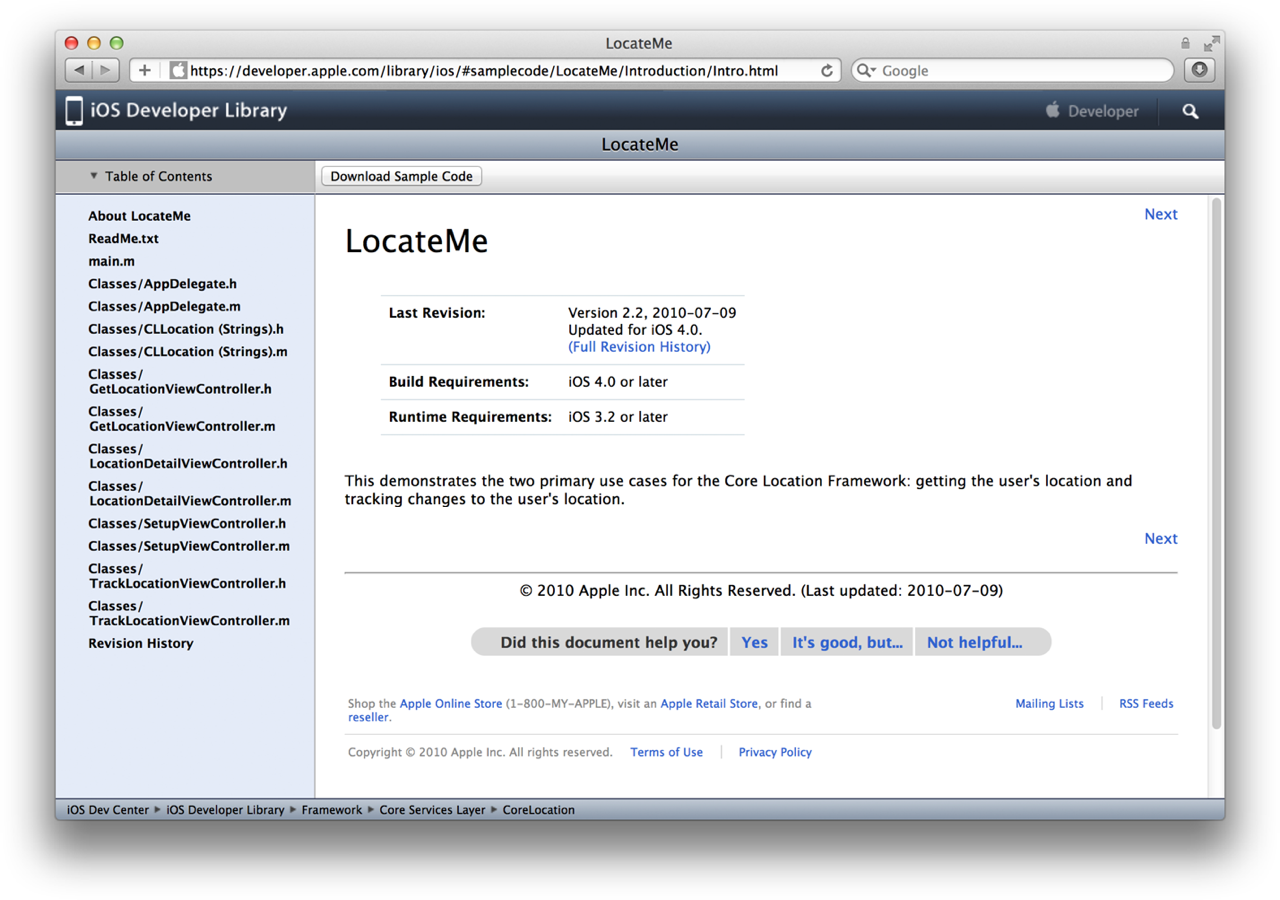Click the Google search magnifier icon
The width and height of the screenshot is (1280, 900).
866,71
